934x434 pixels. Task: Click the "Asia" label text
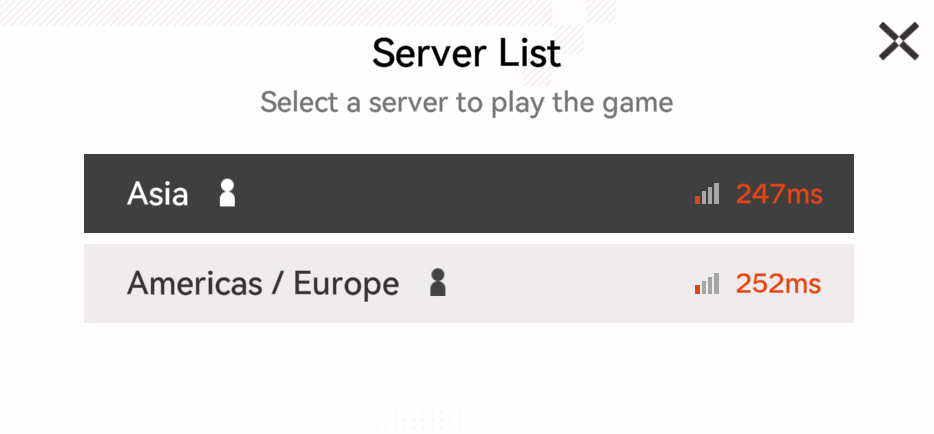point(158,194)
